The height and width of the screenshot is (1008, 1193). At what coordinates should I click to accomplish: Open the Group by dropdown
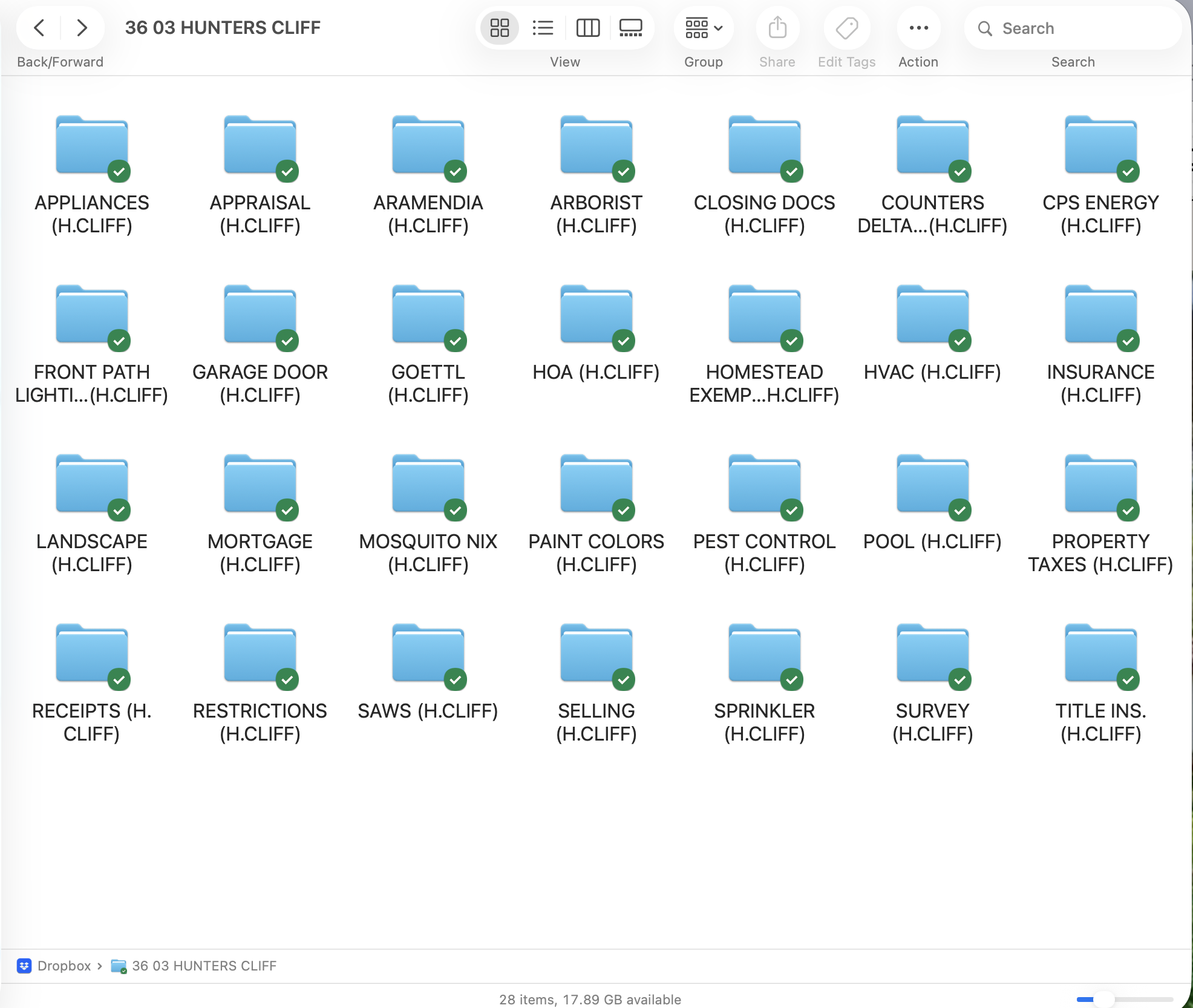pyautogui.click(x=704, y=28)
